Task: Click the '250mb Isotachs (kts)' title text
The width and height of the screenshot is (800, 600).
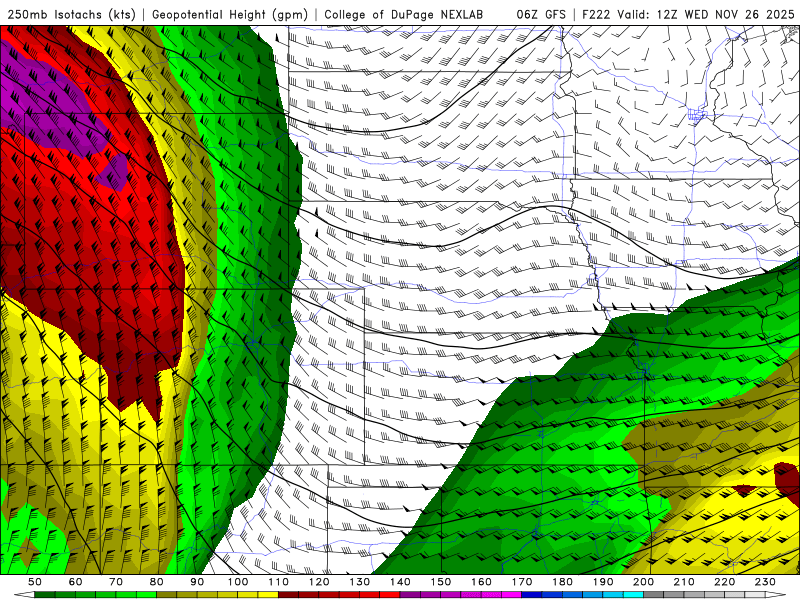Action: 71,14
